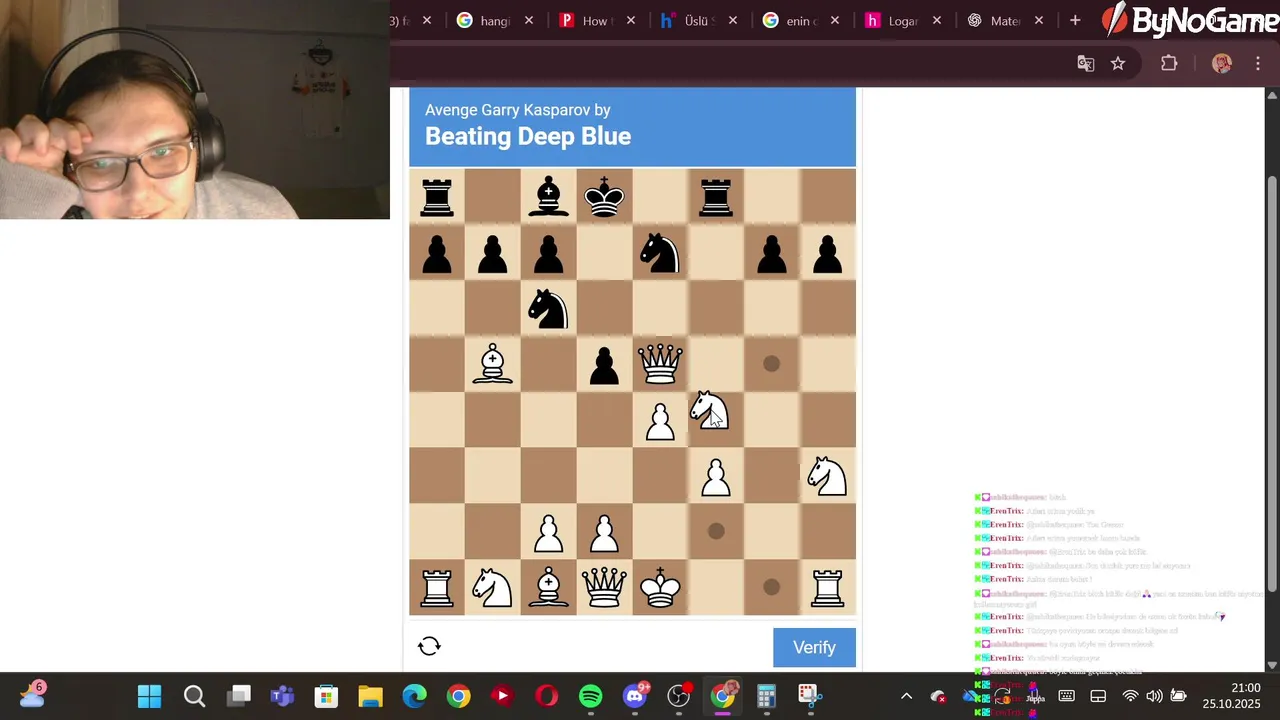This screenshot has width=1280, height=720.
Task: Open Discord from the taskbar
Action: coord(635,696)
